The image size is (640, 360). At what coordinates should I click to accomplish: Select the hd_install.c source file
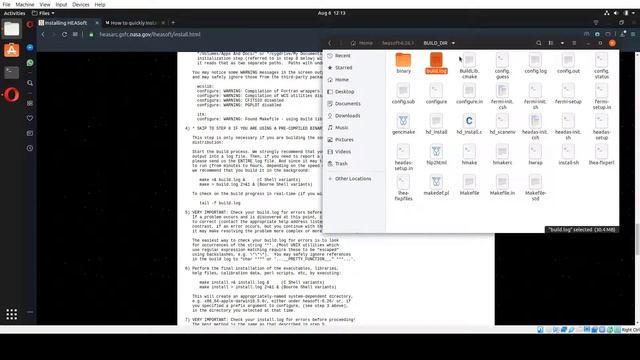pos(469,124)
